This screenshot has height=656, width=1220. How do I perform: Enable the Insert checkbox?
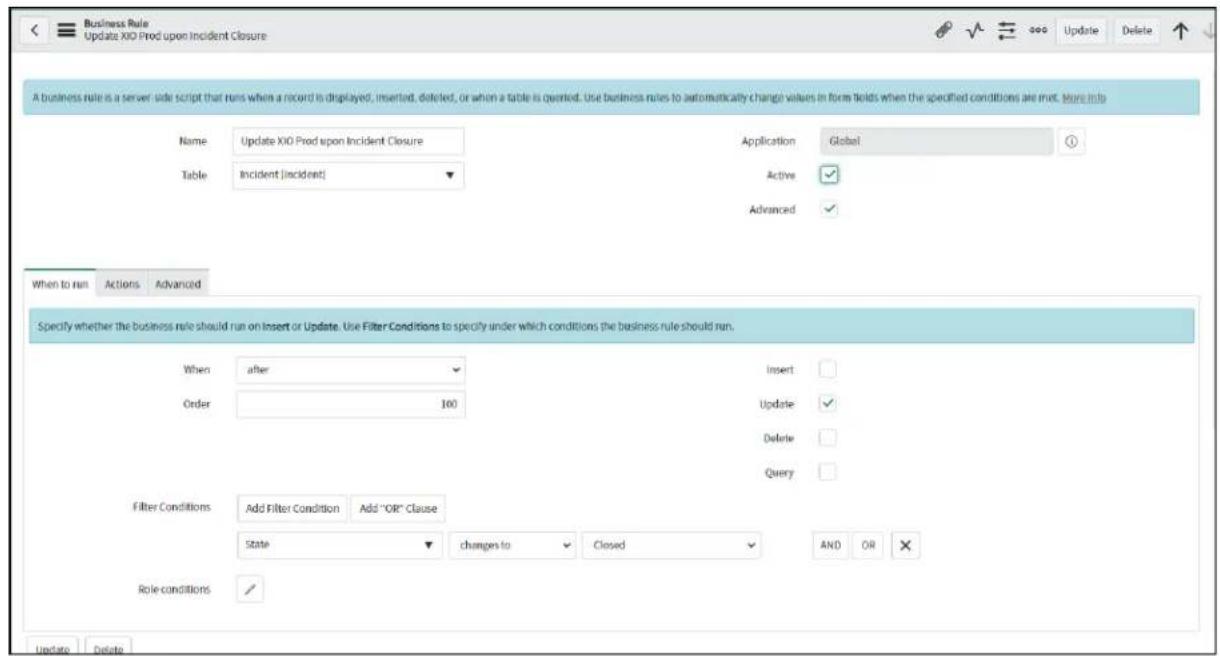click(x=828, y=370)
